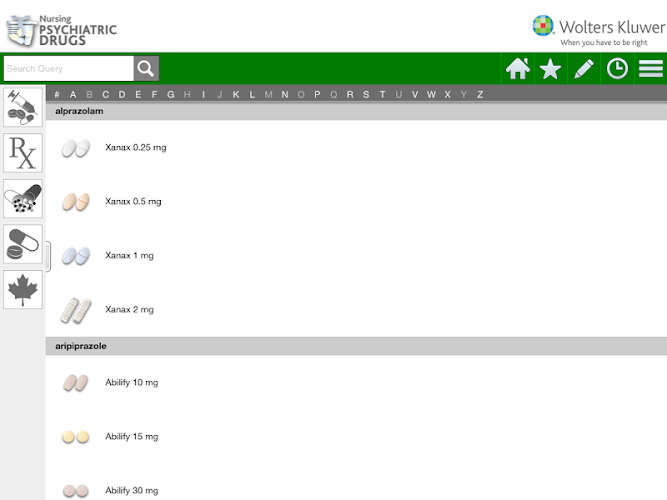Open the Rx prescription sidebar icon

23,153
